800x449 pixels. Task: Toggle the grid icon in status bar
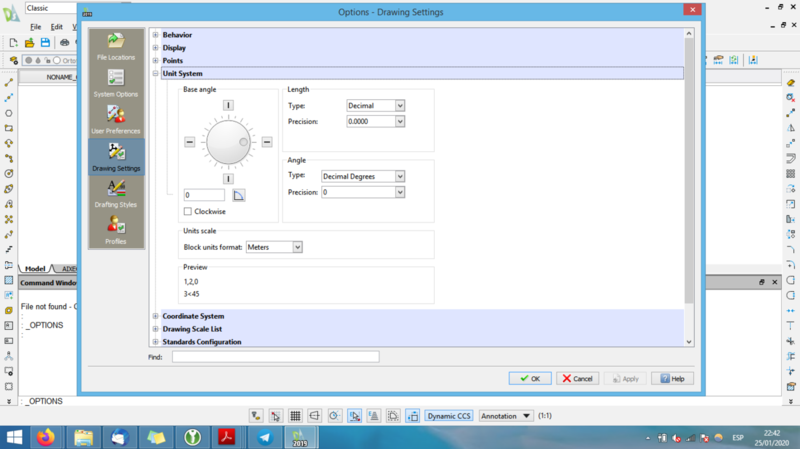[x=296, y=415]
